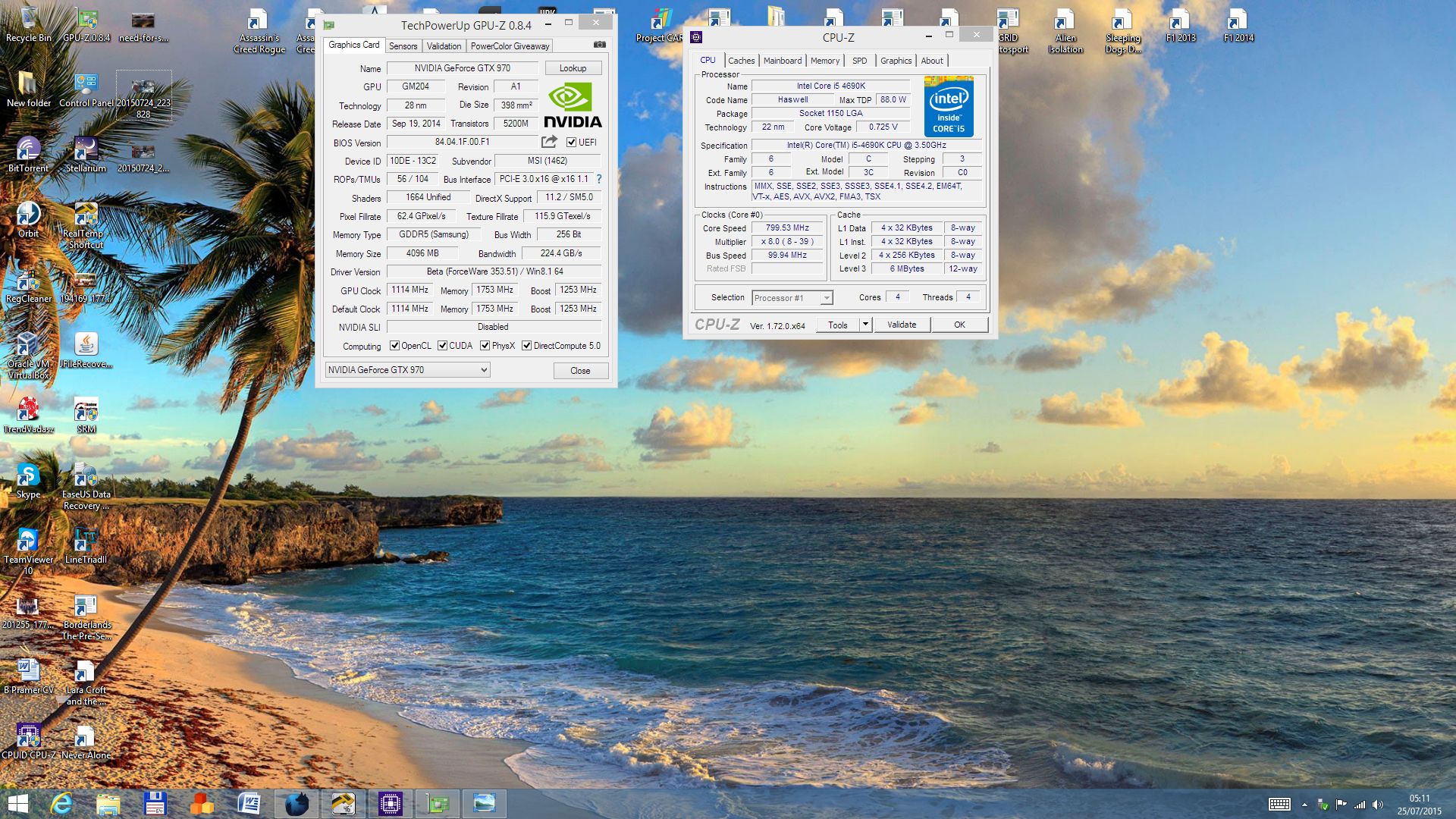Screen dimensions: 1456x819
Task: Click the CPU-Z Validate button
Action: click(902, 325)
